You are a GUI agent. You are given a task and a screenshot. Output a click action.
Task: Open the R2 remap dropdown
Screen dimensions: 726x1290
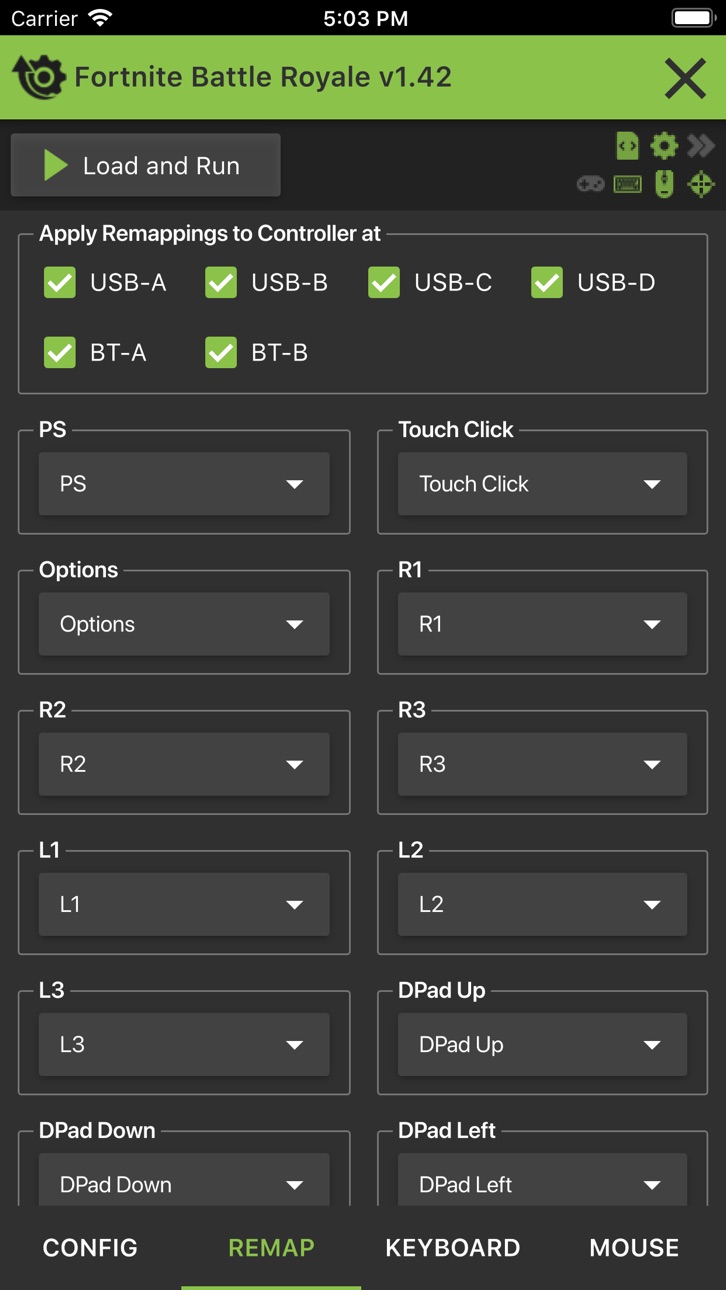click(x=184, y=764)
